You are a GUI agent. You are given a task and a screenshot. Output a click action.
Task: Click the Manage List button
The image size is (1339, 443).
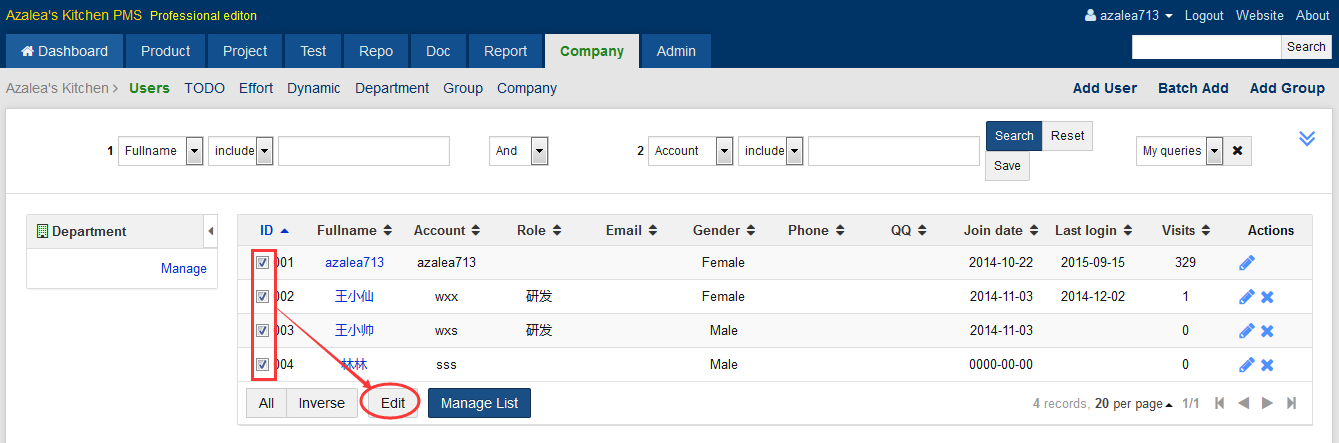[x=479, y=403]
